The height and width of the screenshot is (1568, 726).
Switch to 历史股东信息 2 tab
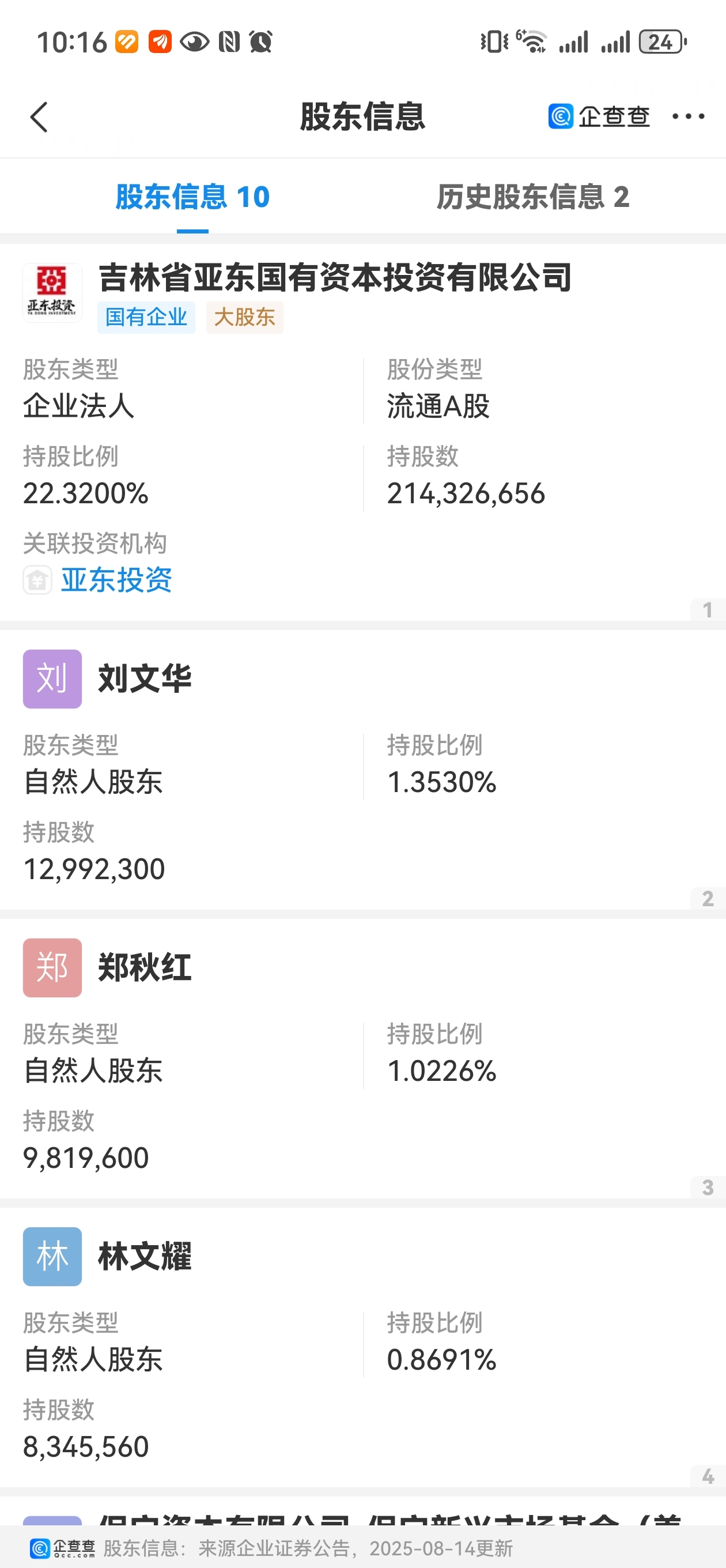click(x=533, y=197)
